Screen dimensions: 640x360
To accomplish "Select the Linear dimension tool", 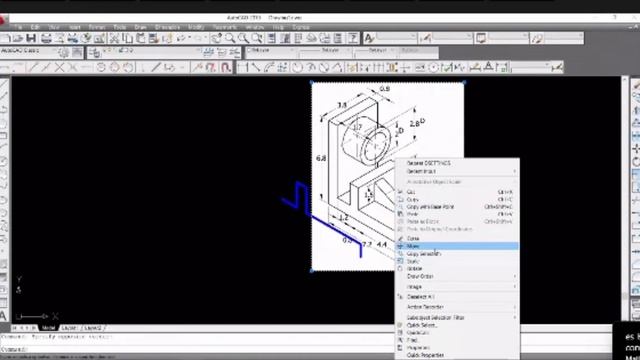I will [242, 67].
